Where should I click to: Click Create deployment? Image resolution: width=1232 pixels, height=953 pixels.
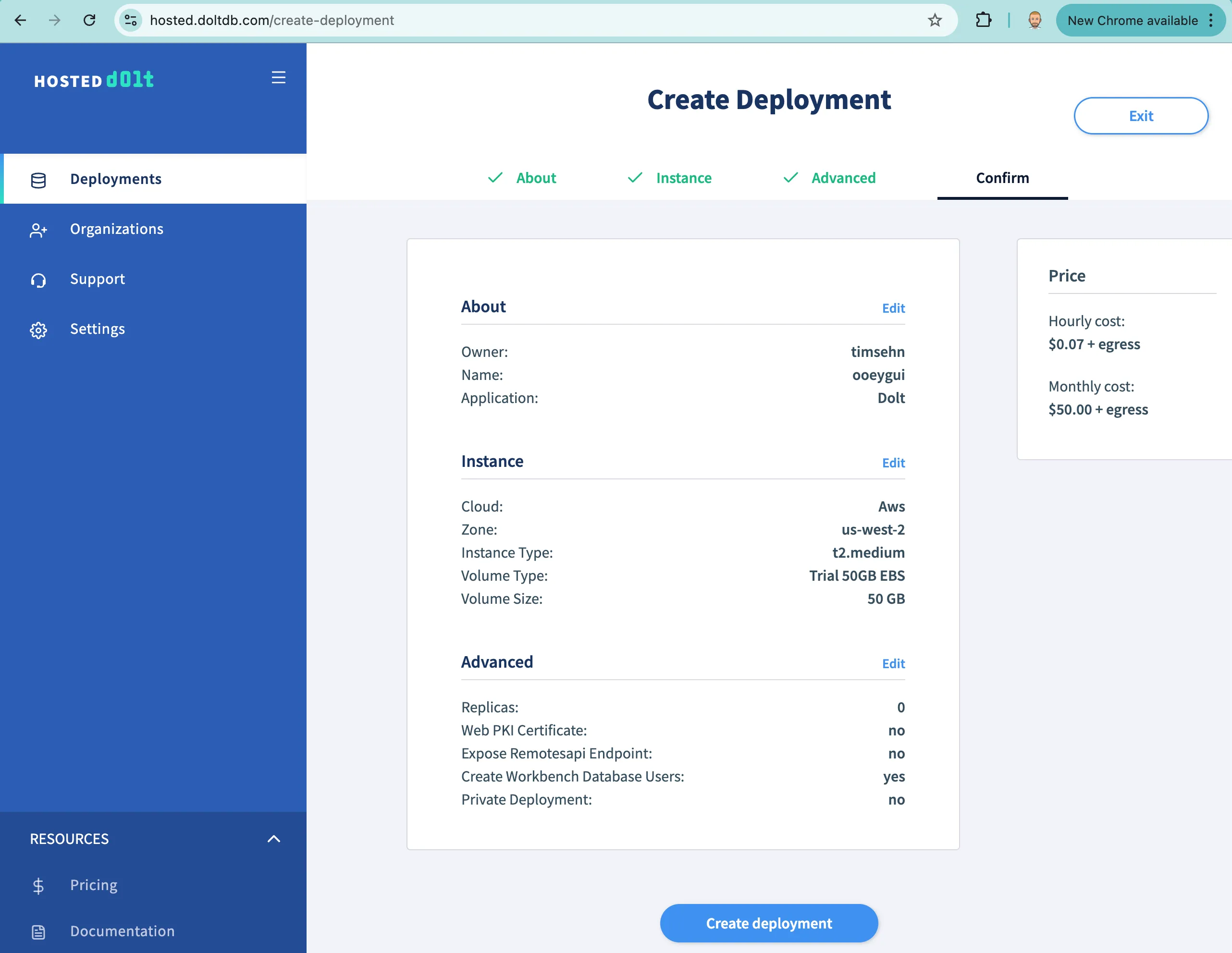tap(768, 923)
